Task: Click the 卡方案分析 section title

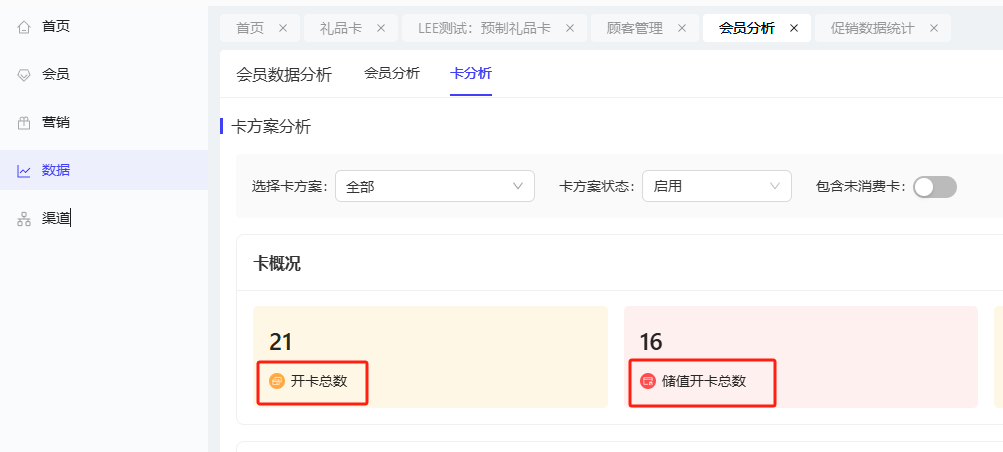Action: [x=271, y=127]
